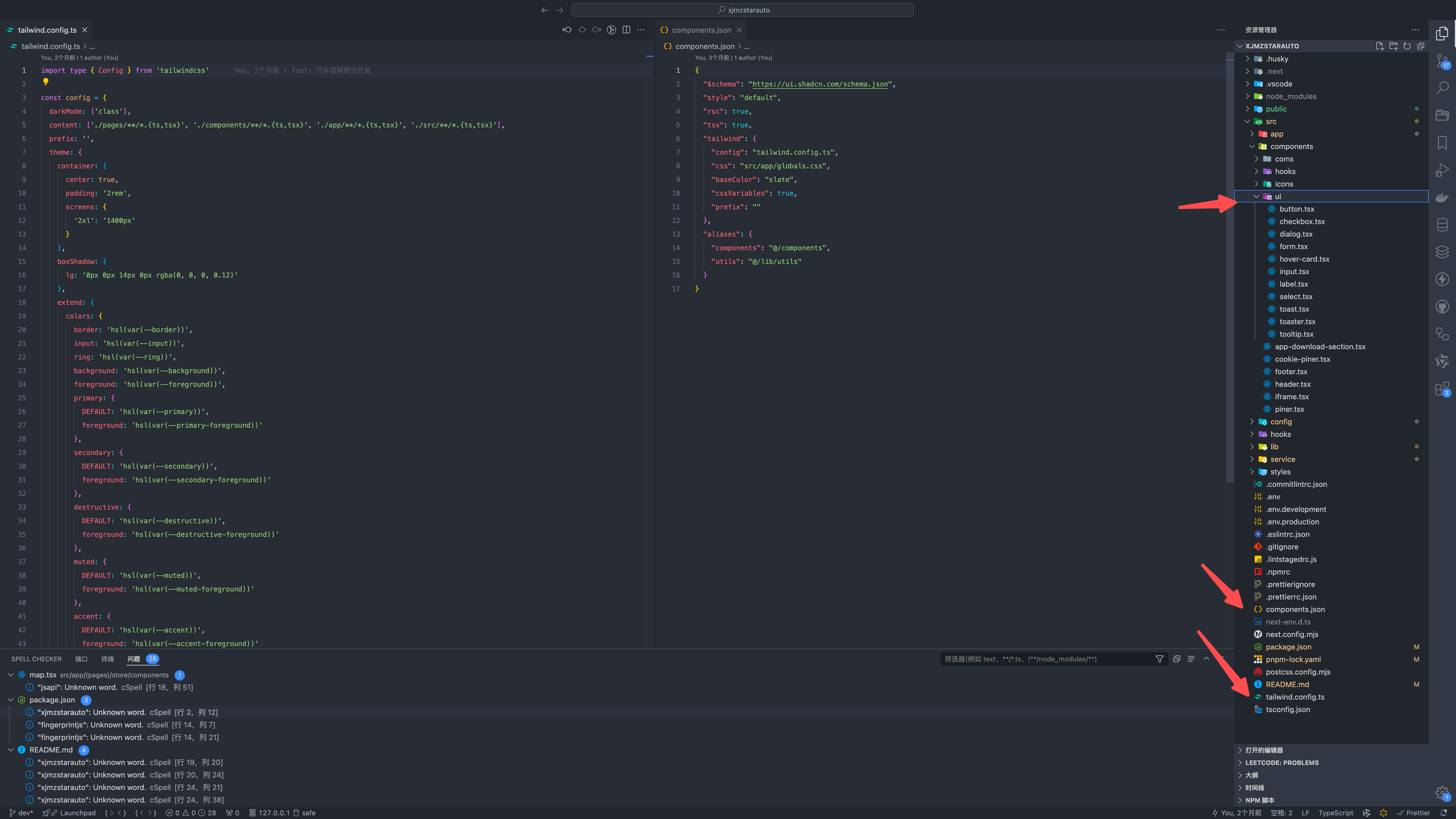This screenshot has height=819, width=1456.
Task: Click the lightbulb code action on line 2
Action: click(46, 82)
